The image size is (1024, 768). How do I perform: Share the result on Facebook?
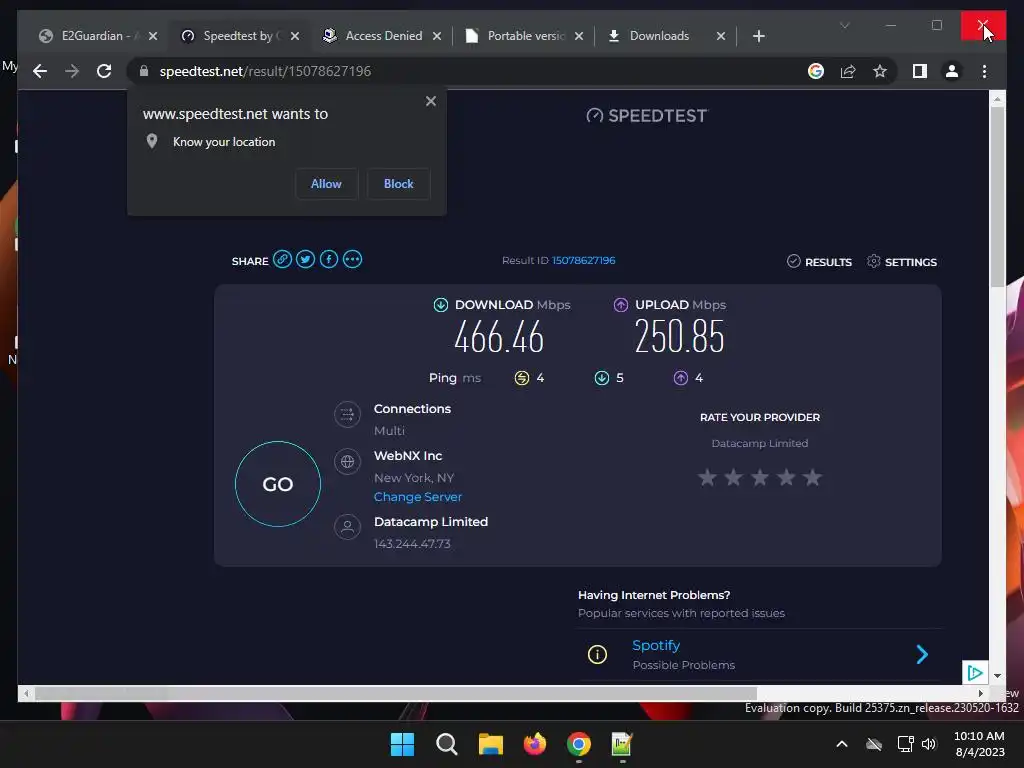(x=328, y=259)
